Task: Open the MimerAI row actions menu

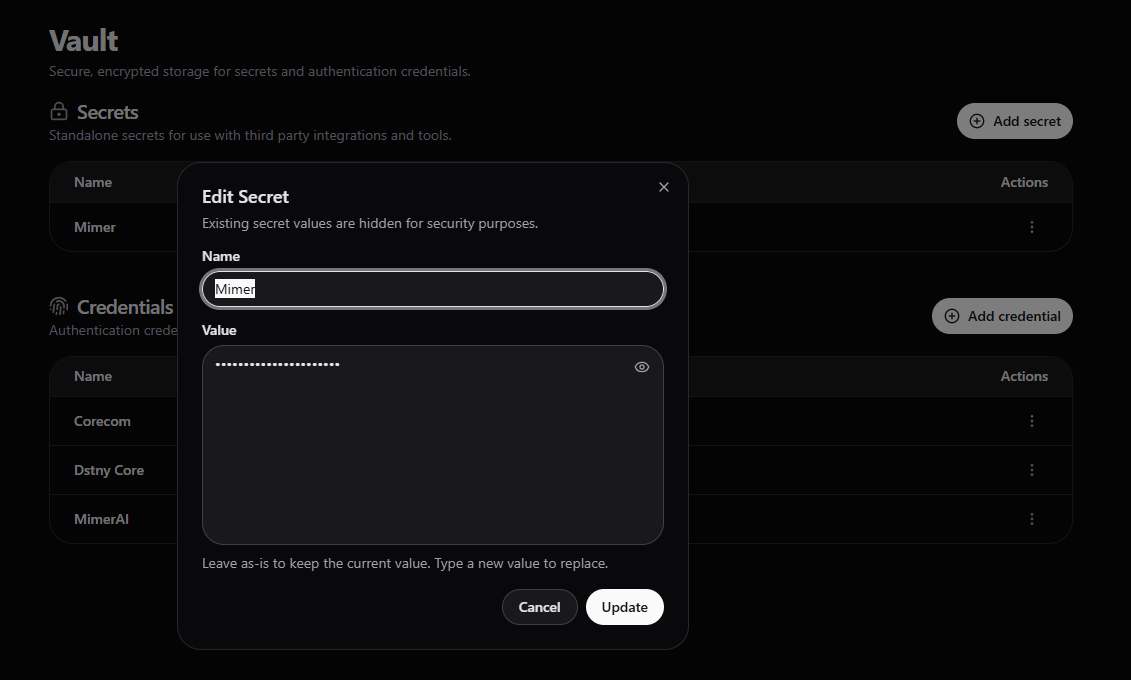Action: tap(1031, 519)
